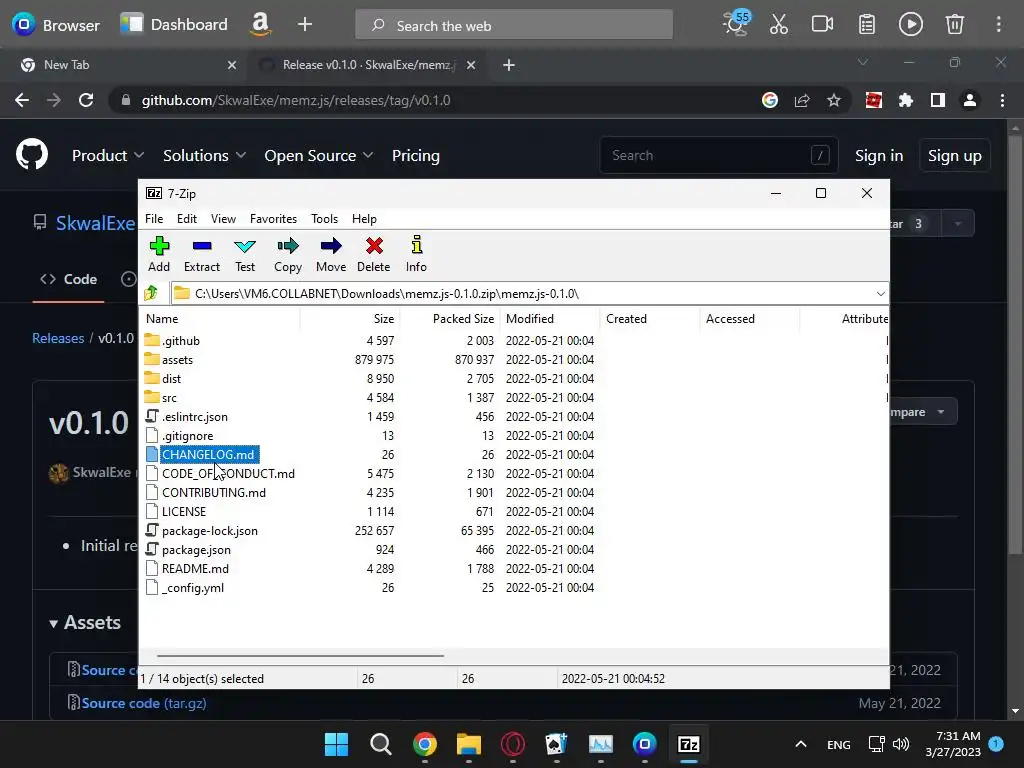Screen dimensions: 1024x768
Task: Click the Sign up button
Action: [954, 155]
